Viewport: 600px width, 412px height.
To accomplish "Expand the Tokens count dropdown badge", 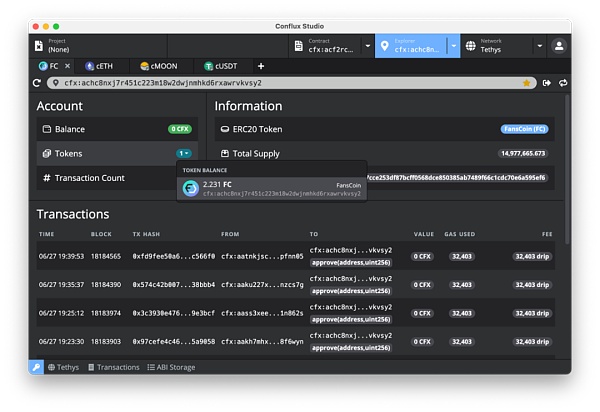I will point(184,153).
